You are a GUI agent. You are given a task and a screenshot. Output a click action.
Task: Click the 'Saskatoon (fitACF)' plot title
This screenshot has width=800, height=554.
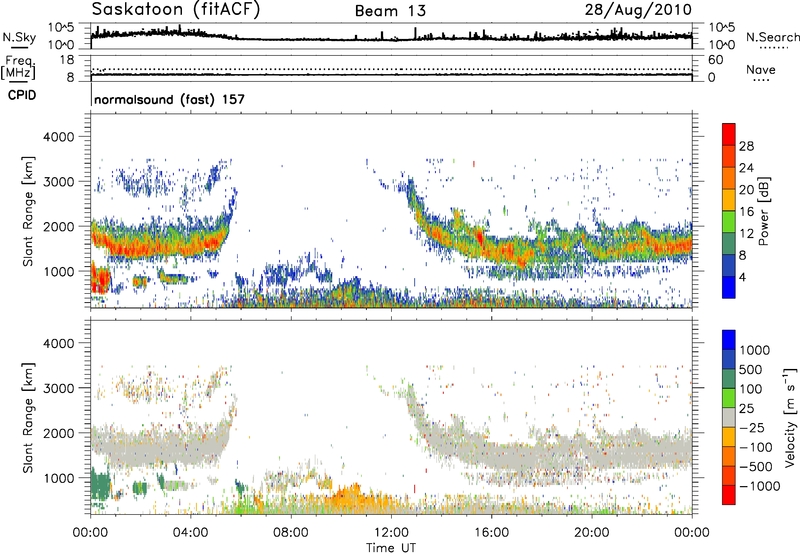176,10
